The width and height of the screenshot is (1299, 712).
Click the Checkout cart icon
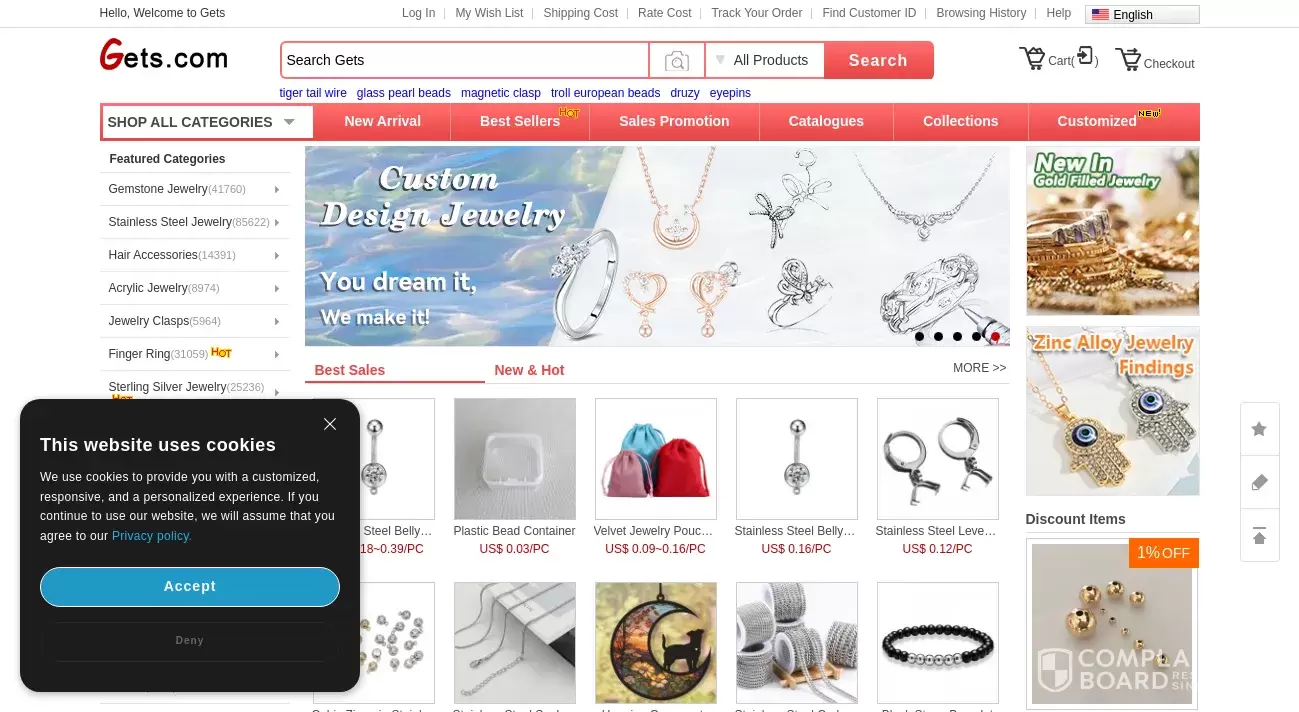click(1128, 59)
